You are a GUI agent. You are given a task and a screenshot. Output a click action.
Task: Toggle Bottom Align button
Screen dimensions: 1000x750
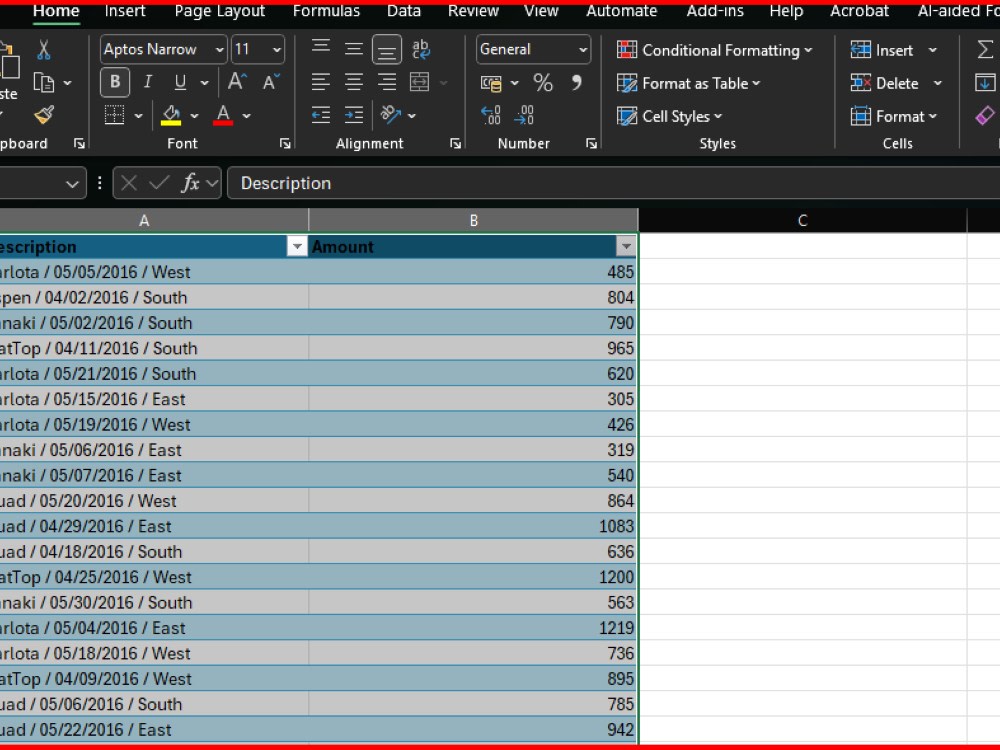pos(387,50)
